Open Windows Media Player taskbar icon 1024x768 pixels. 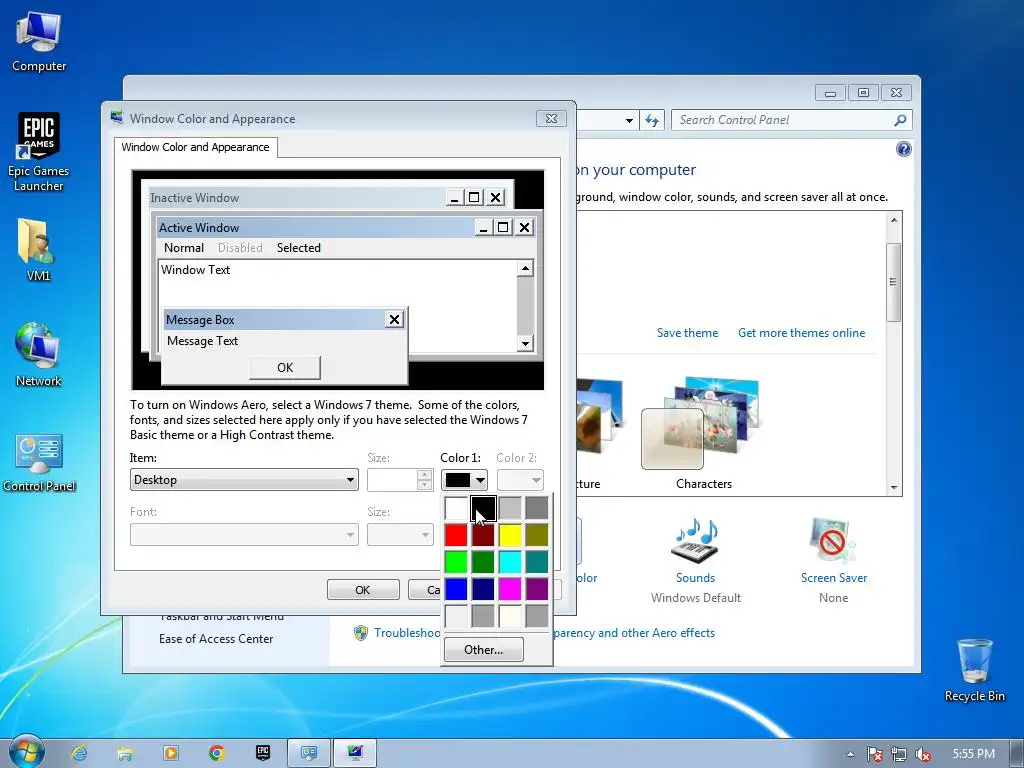[x=170, y=753]
